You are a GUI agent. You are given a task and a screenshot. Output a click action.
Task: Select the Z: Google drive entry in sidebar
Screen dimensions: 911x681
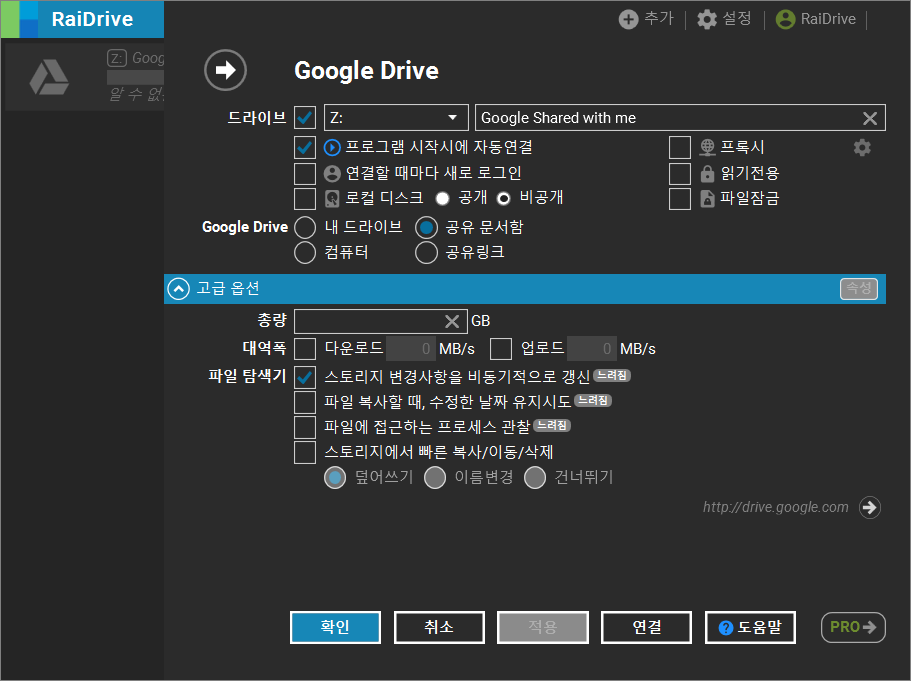85,77
